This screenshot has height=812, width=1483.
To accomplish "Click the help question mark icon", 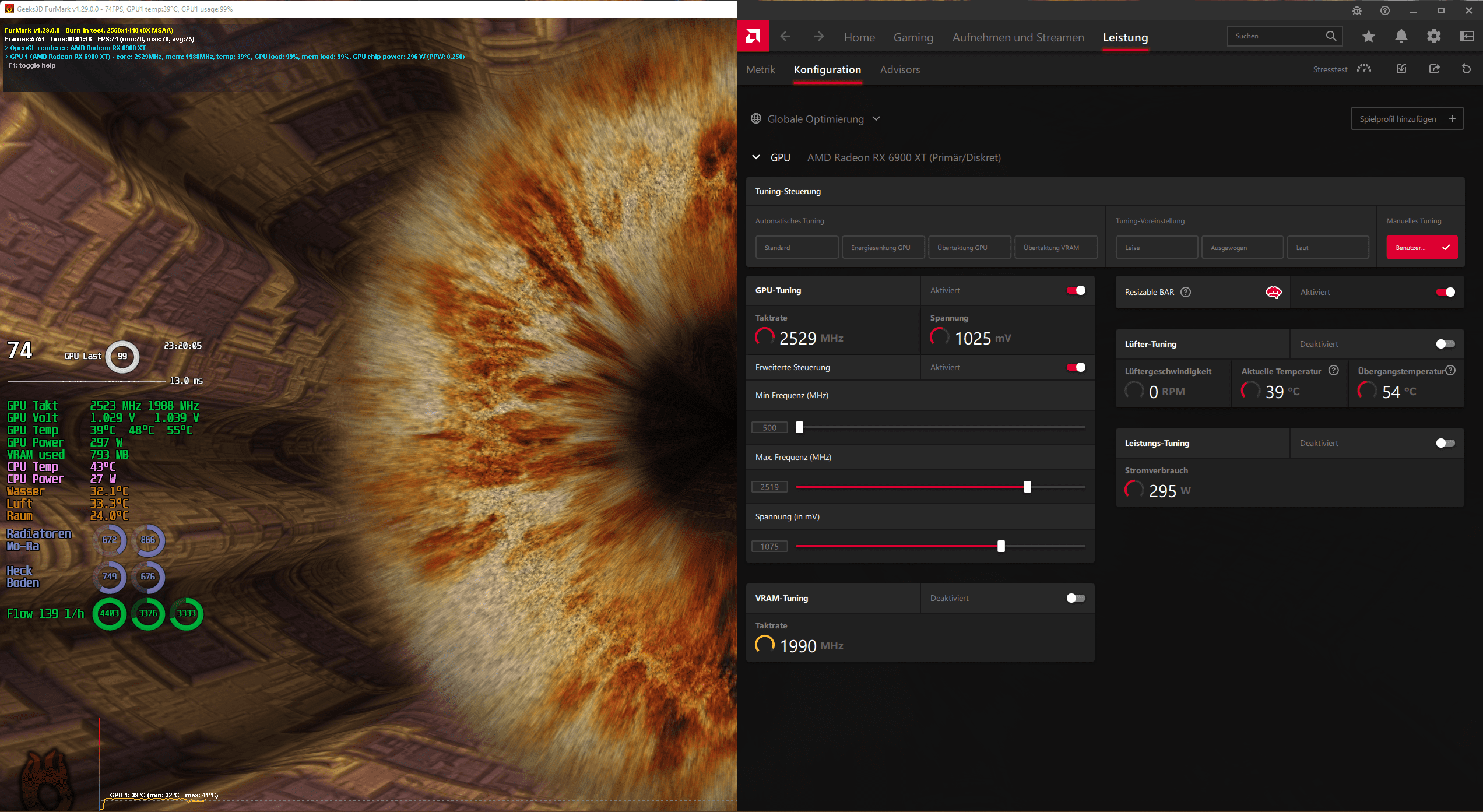I will (1385, 10).
